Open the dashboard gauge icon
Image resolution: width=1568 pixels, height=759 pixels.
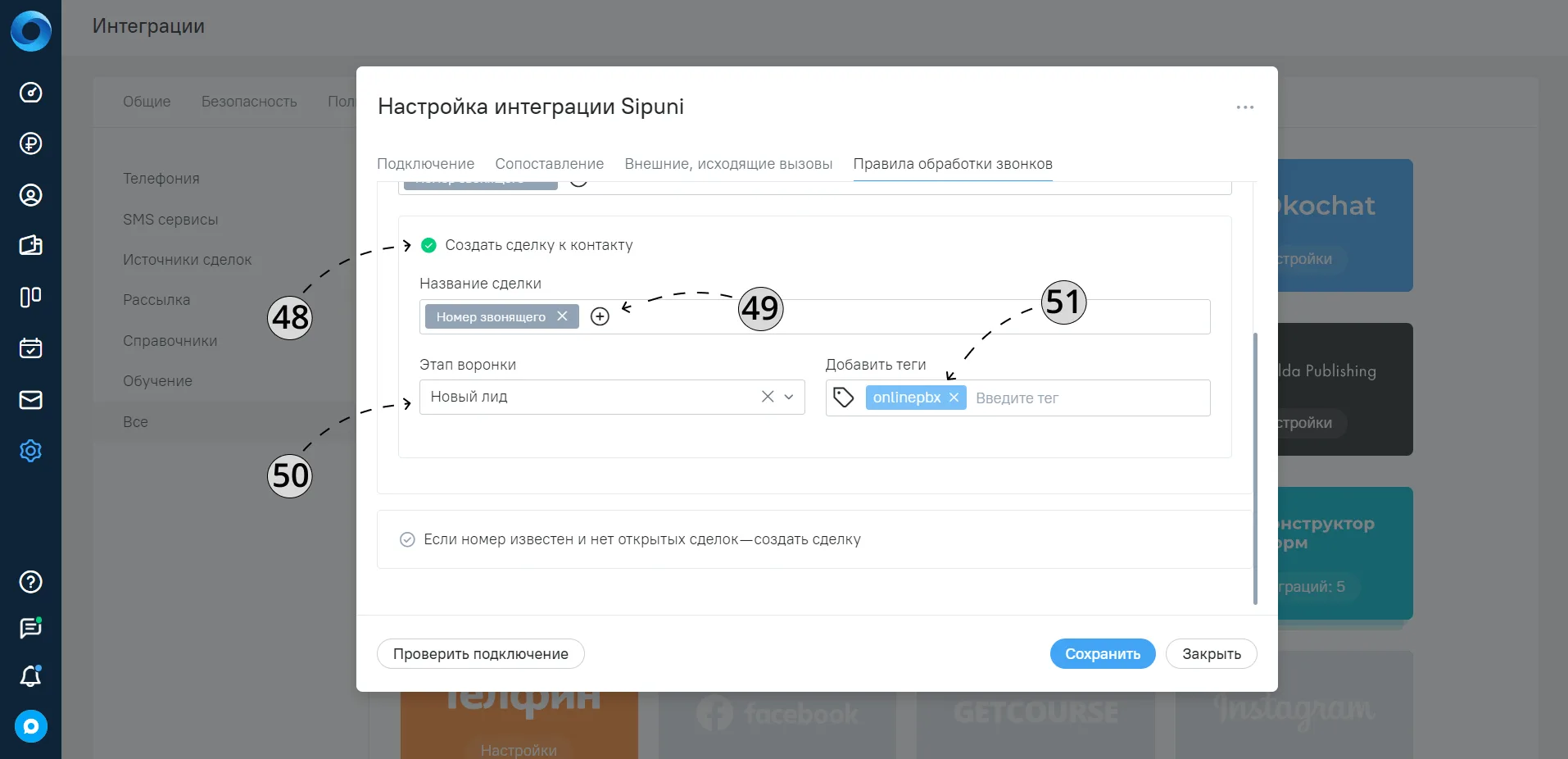[x=30, y=93]
